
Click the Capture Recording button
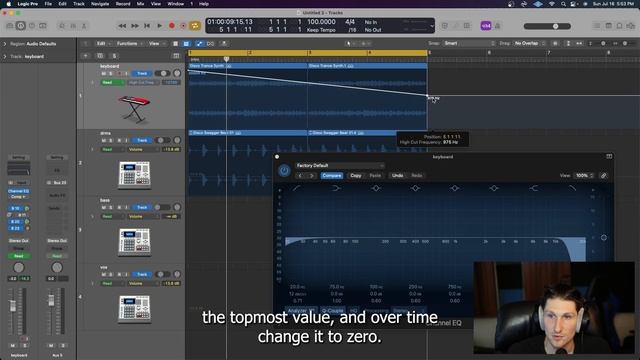click(x=183, y=26)
